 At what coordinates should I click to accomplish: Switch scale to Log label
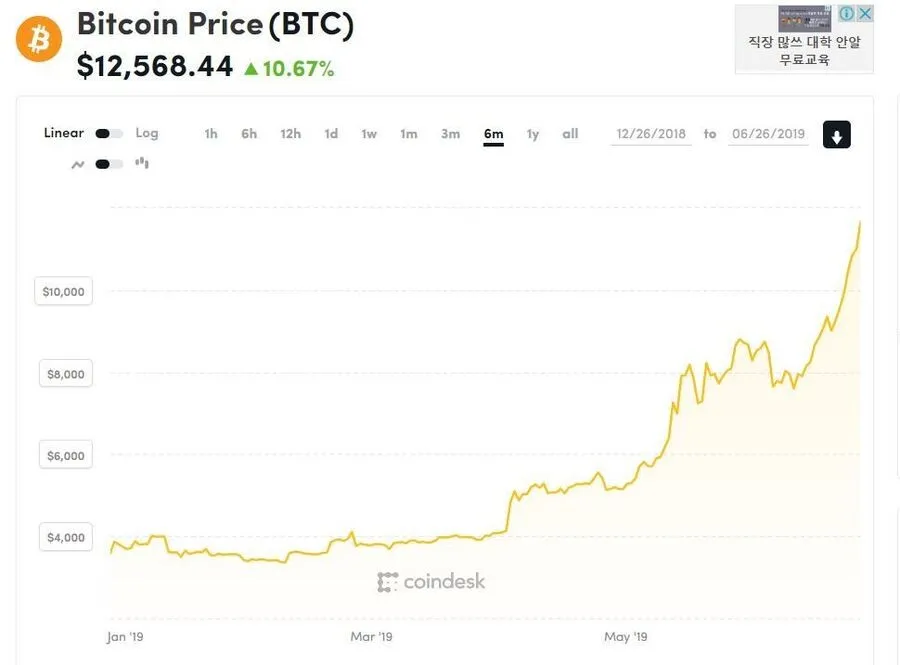pyautogui.click(x=147, y=133)
